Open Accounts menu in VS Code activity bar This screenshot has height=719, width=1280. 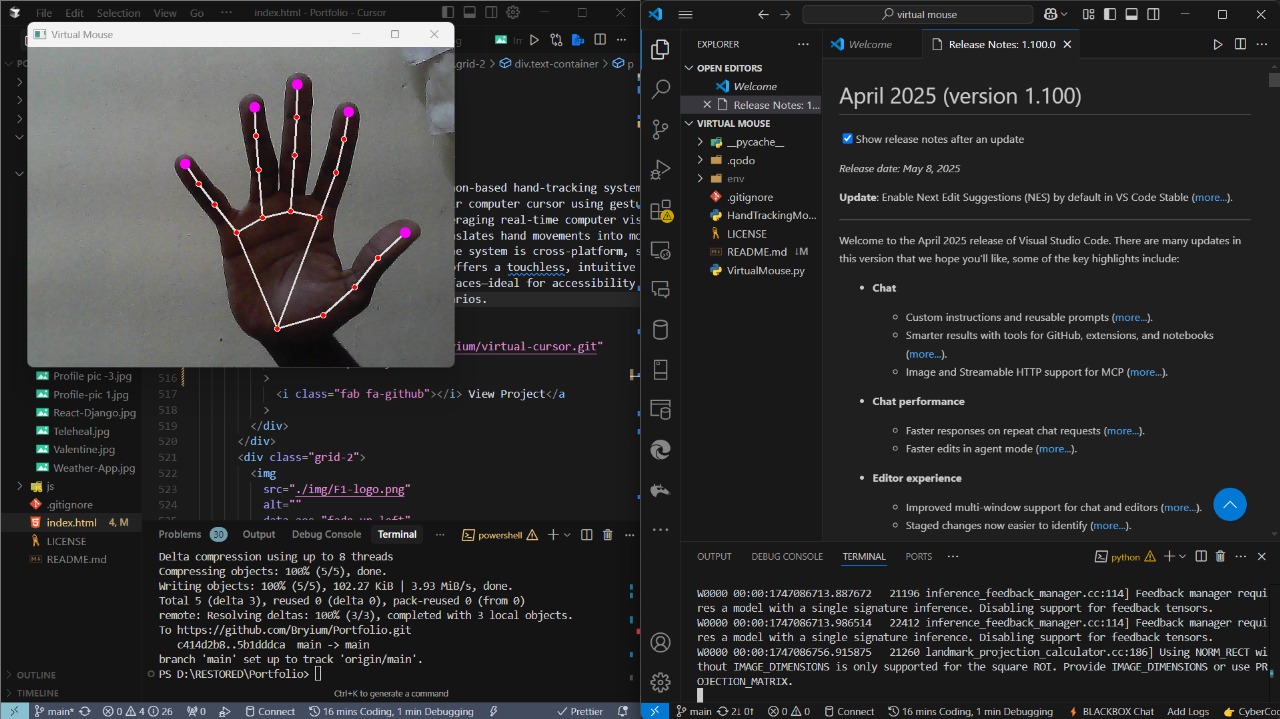pos(660,642)
